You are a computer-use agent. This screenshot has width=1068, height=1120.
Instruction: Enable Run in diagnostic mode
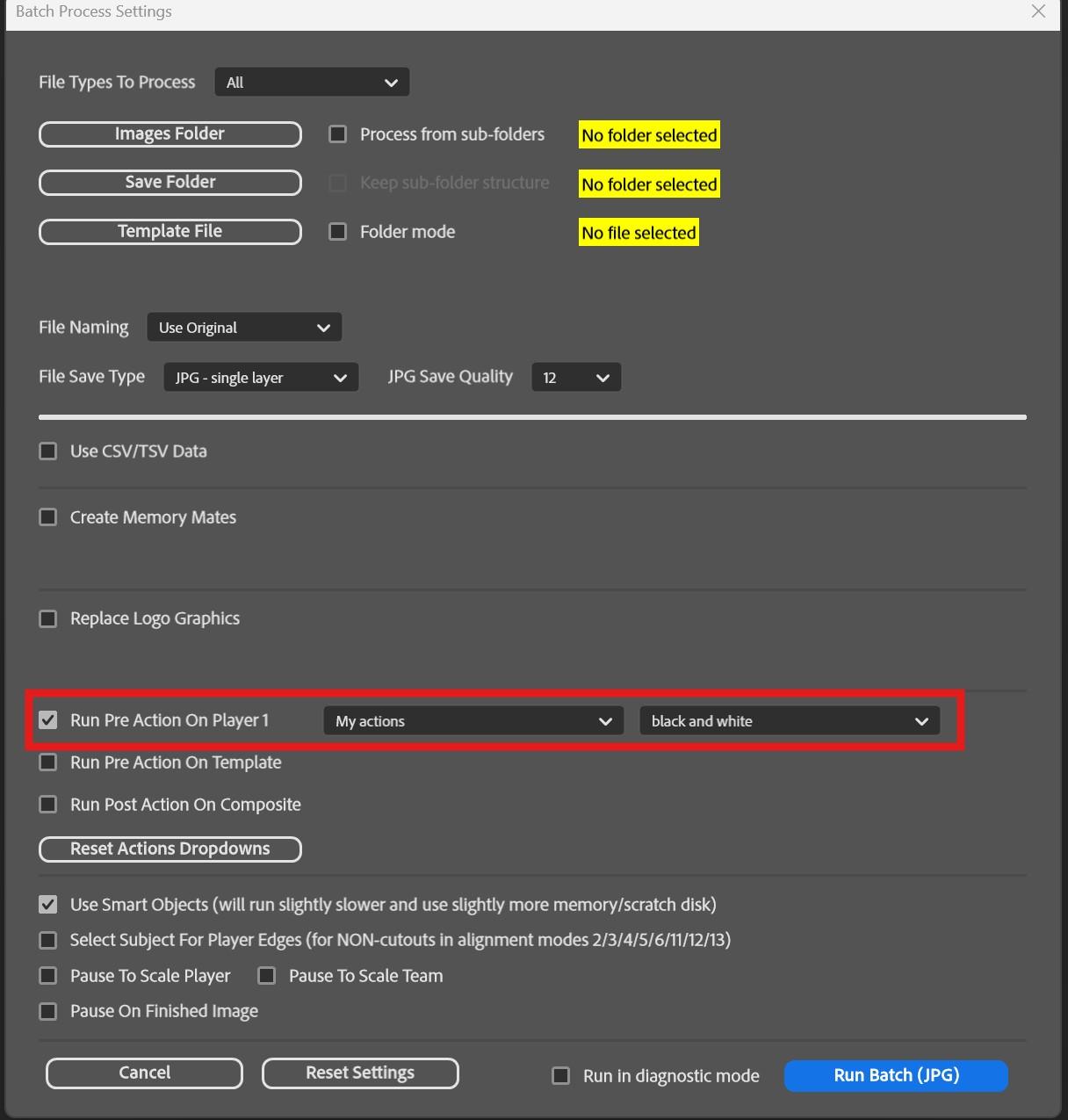pyautogui.click(x=560, y=1076)
